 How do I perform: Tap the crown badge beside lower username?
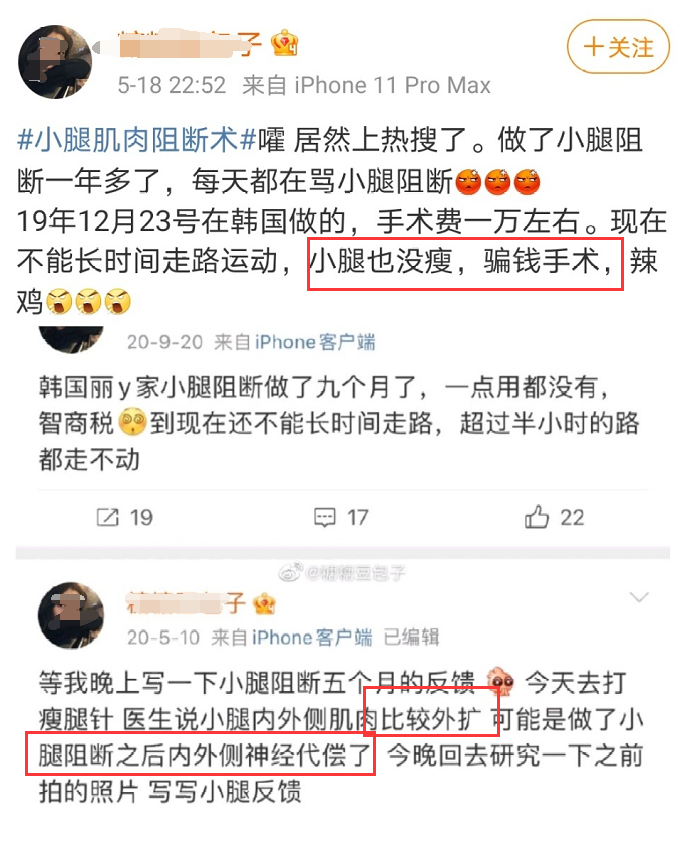pos(264,602)
